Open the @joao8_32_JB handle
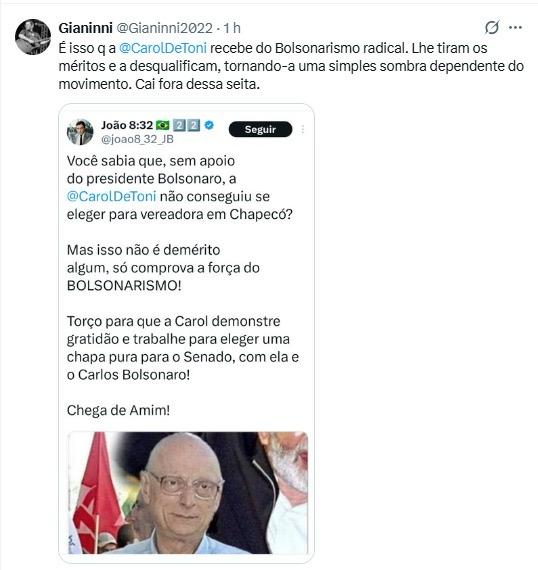Viewport: 538px width, 570px height. [137, 139]
